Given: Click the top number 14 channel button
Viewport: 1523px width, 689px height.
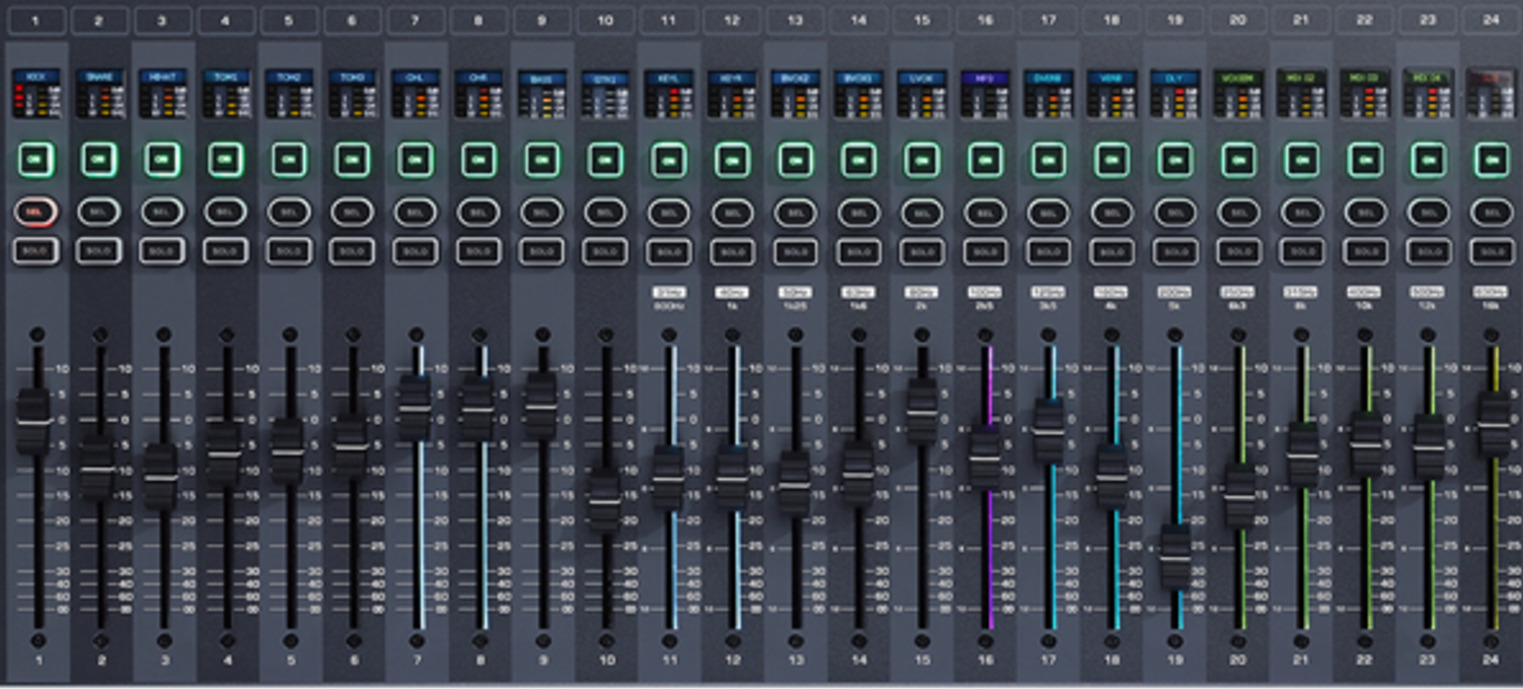Looking at the screenshot, I should (858, 20).
